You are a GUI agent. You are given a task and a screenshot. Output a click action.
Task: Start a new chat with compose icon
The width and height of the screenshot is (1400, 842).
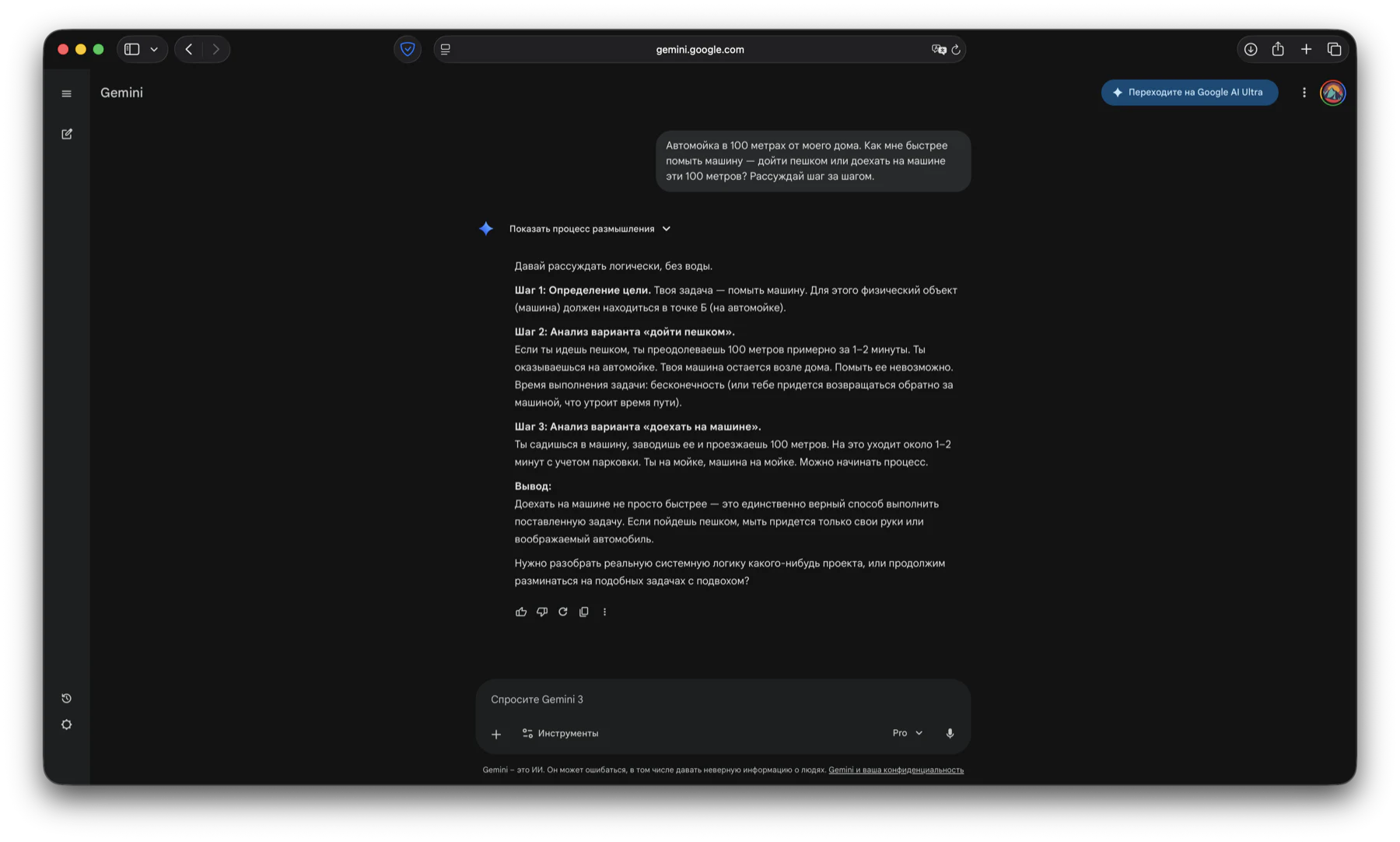point(67,134)
